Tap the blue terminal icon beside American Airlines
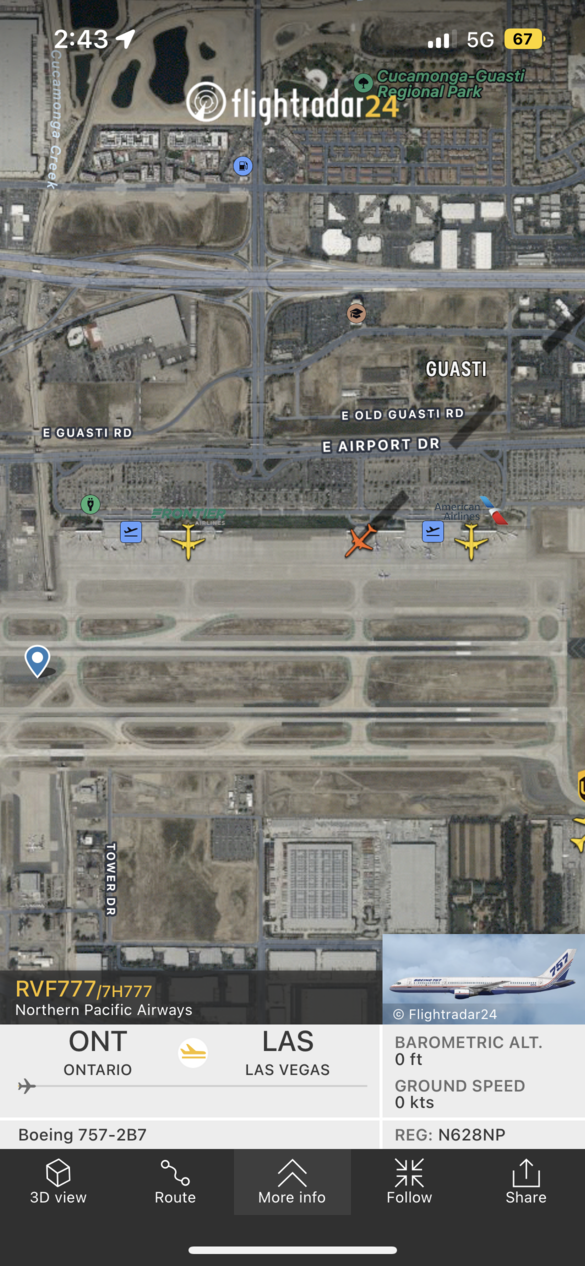Image resolution: width=585 pixels, height=1266 pixels. coord(432,531)
